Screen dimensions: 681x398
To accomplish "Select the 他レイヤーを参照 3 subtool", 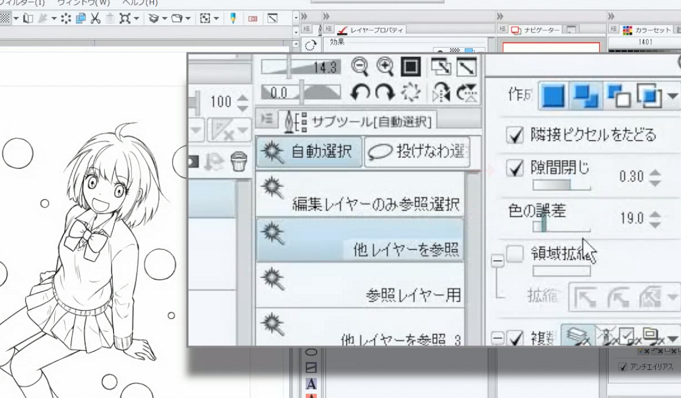I will [360, 328].
